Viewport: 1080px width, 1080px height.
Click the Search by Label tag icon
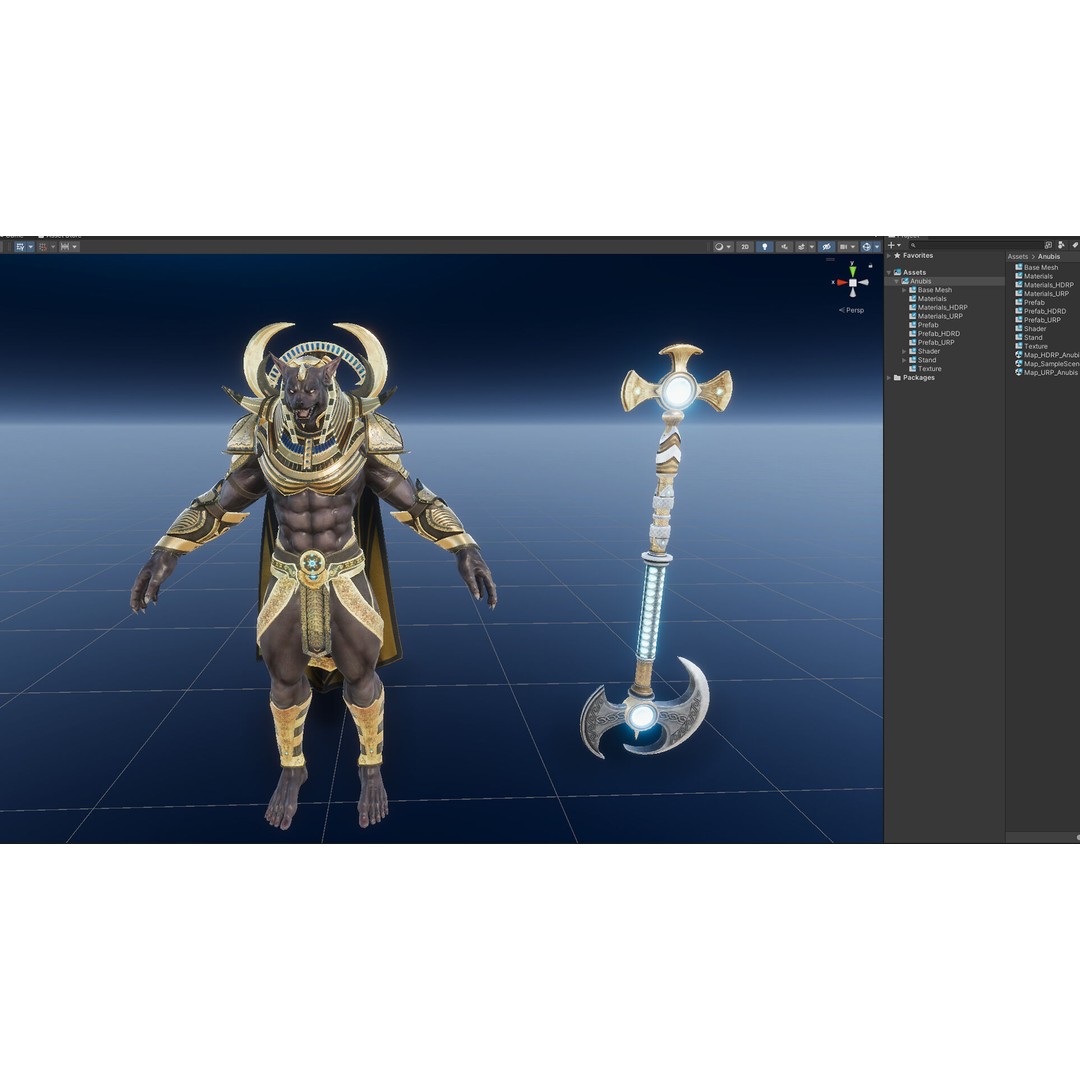1075,245
